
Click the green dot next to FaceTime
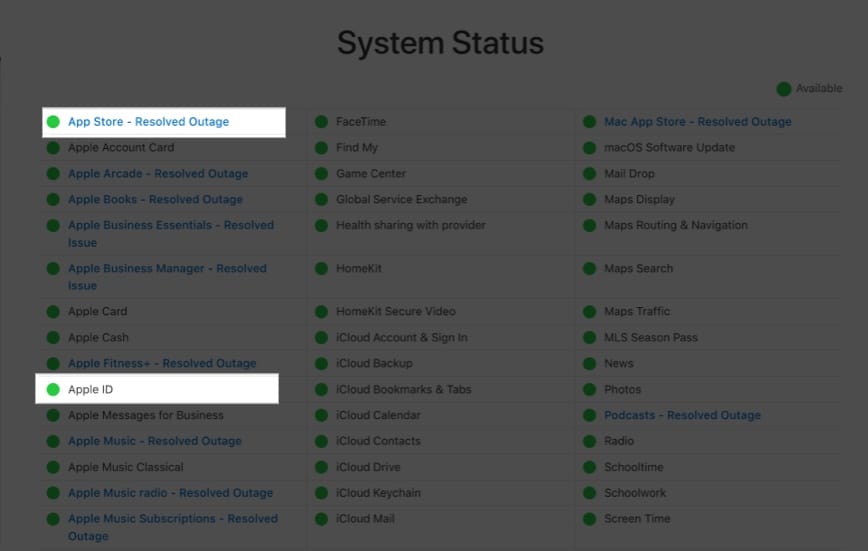tap(321, 122)
